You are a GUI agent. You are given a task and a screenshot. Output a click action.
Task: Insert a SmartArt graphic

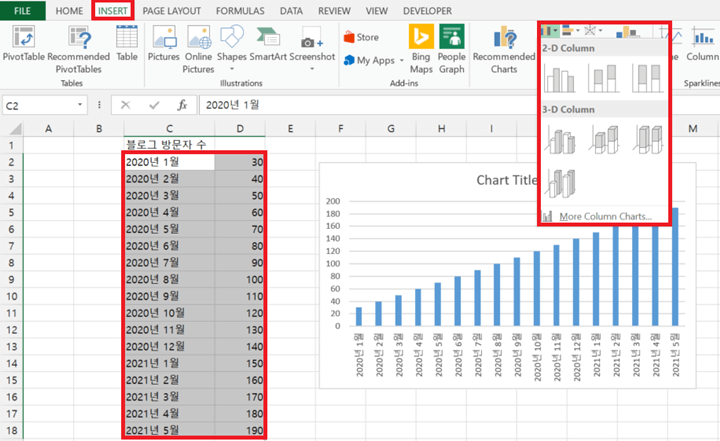pyautogui.click(x=268, y=43)
